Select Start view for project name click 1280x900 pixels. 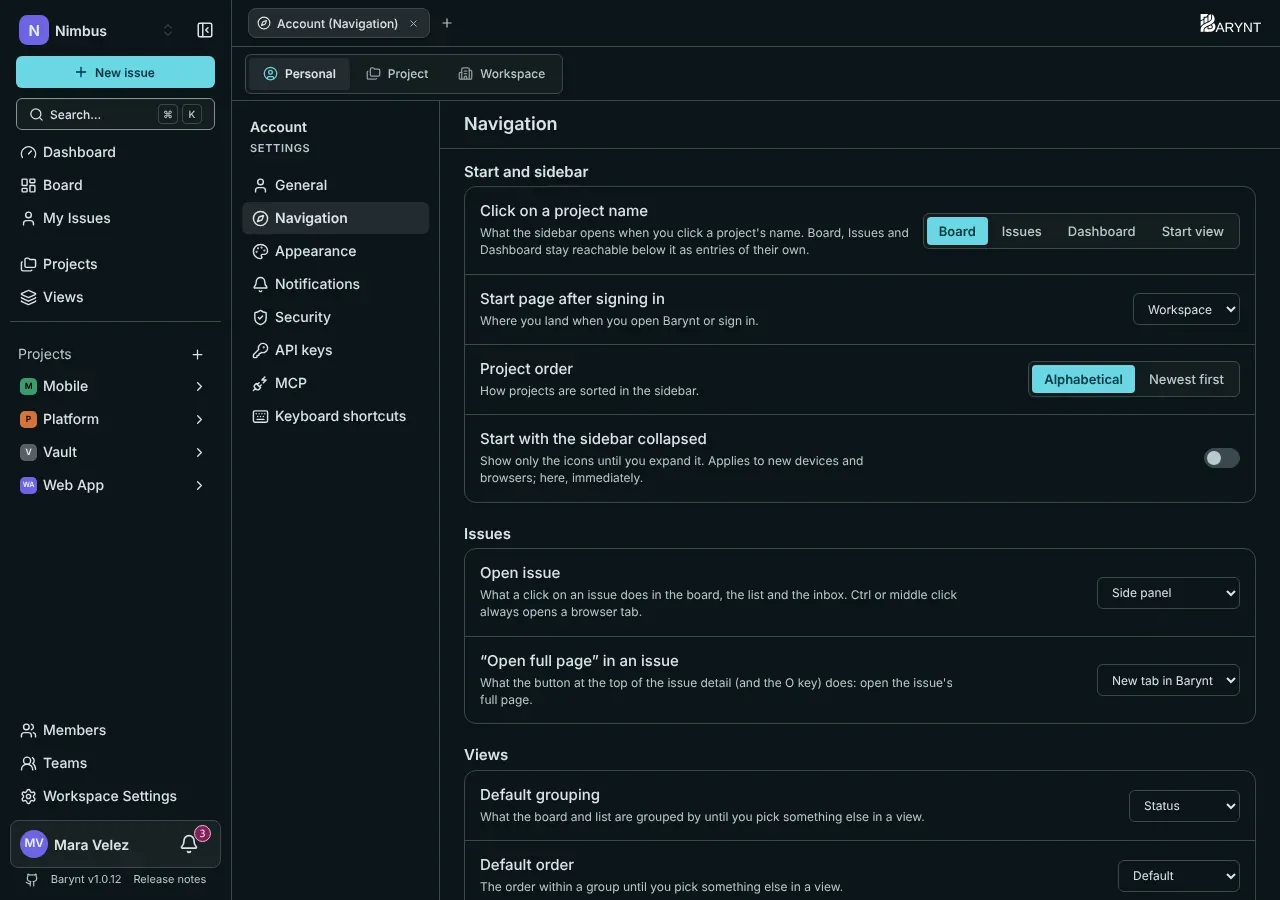click(1192, 231)
